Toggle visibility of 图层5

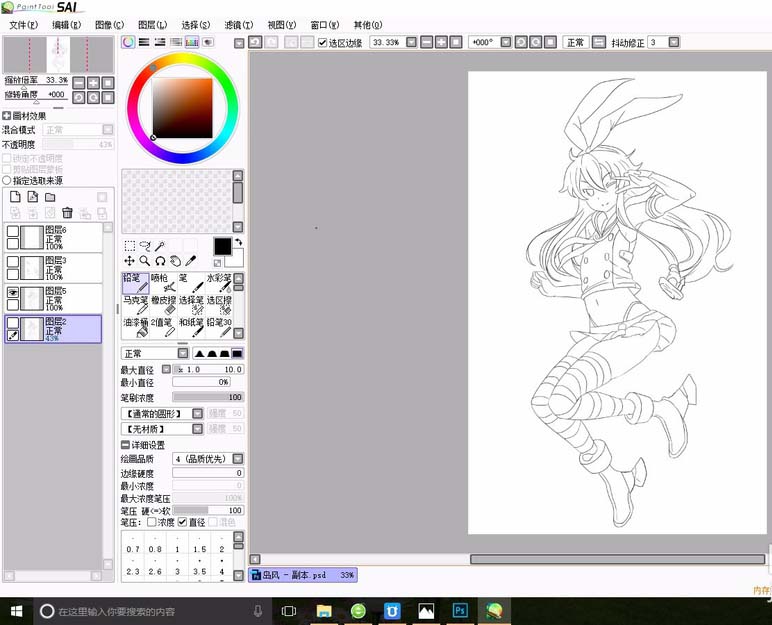13,293
